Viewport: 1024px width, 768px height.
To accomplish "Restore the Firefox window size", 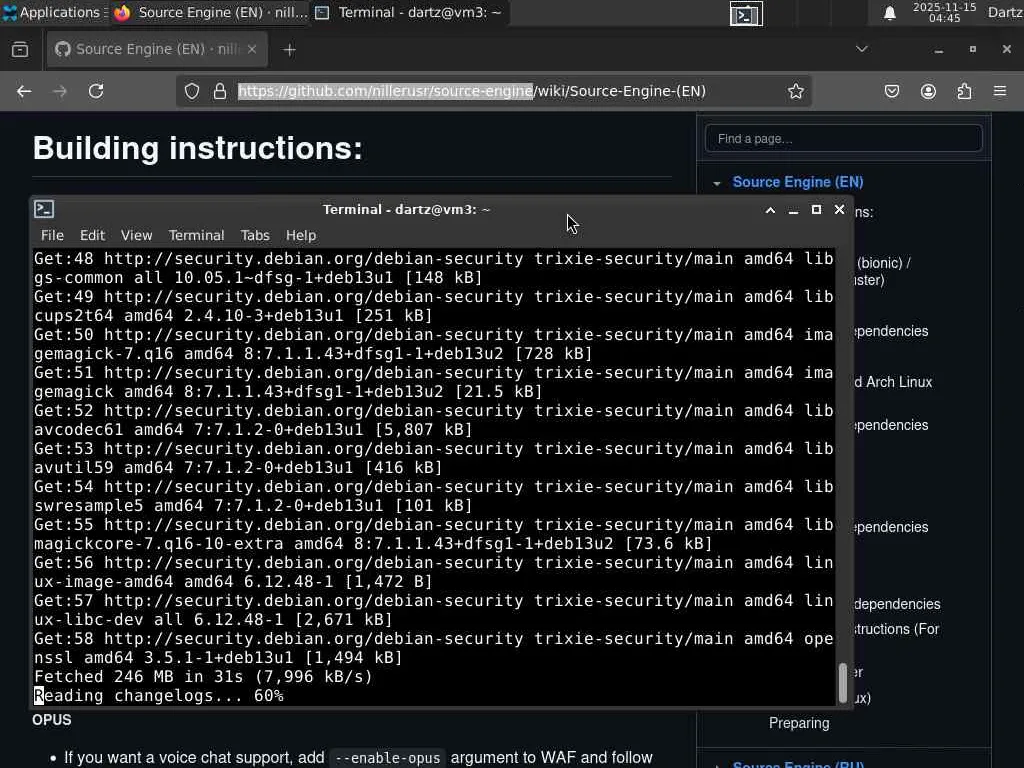I will tap(972, 50).
